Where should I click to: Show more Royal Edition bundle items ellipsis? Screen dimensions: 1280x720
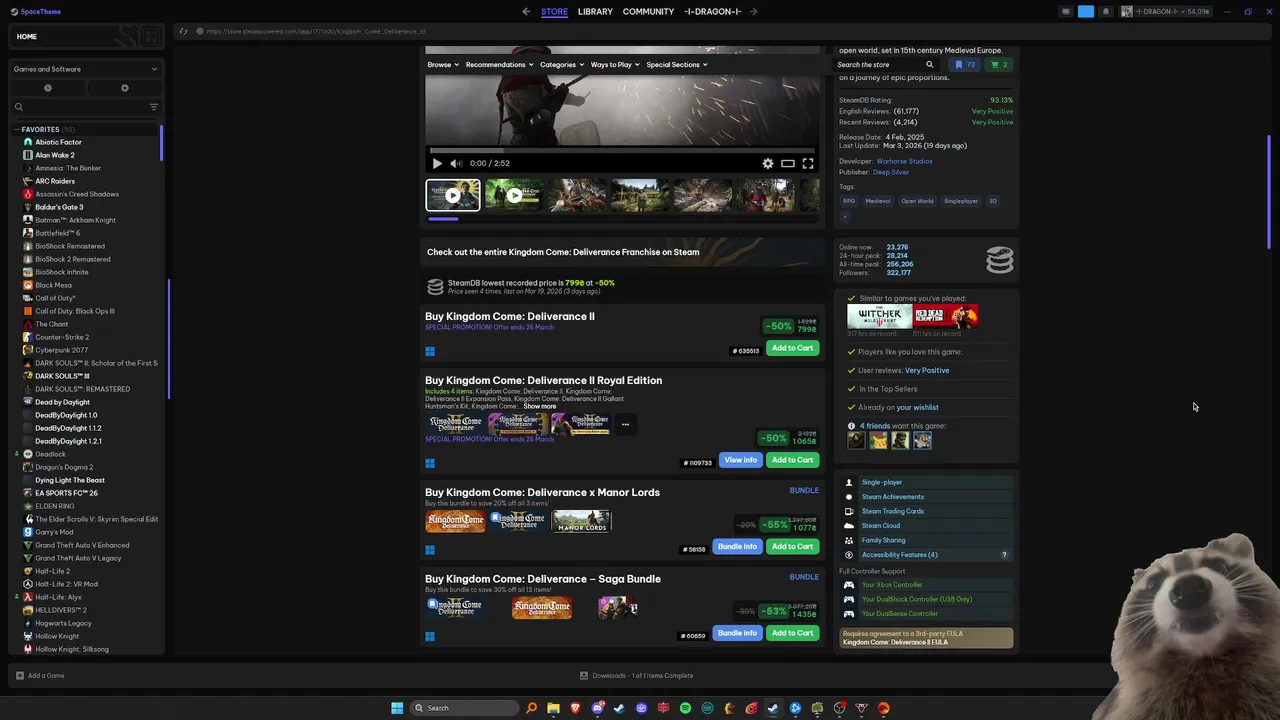pos(625,424)
